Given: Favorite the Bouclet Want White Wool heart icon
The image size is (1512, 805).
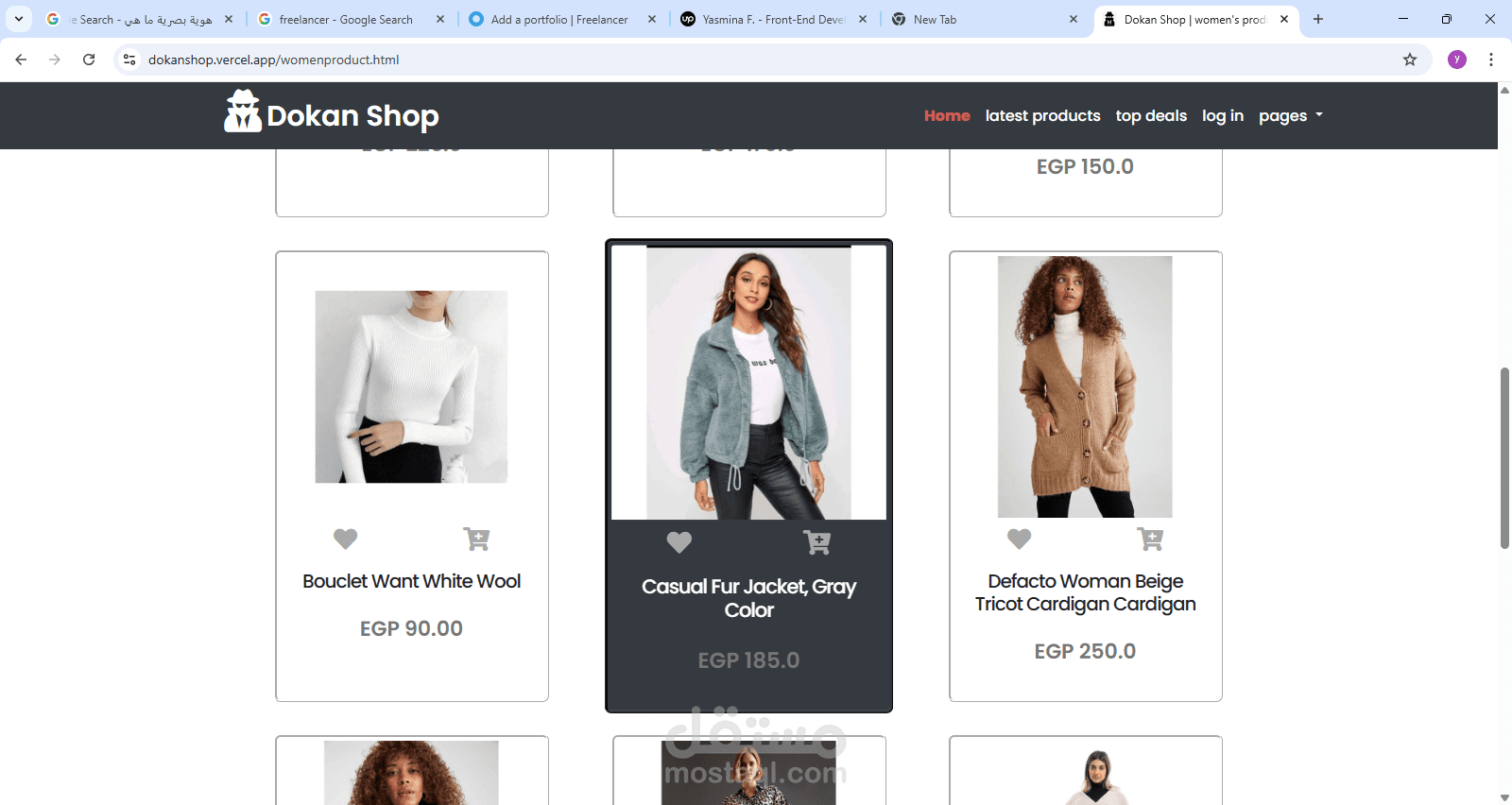Looking at the screenshot, I should (x=346, y=539).
